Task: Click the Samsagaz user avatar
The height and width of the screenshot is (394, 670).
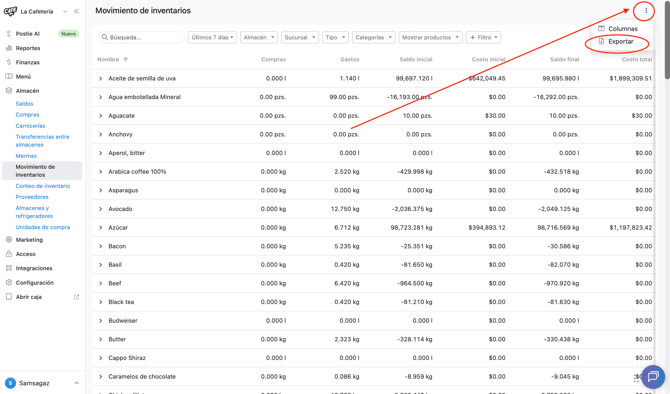Action: 10,383
